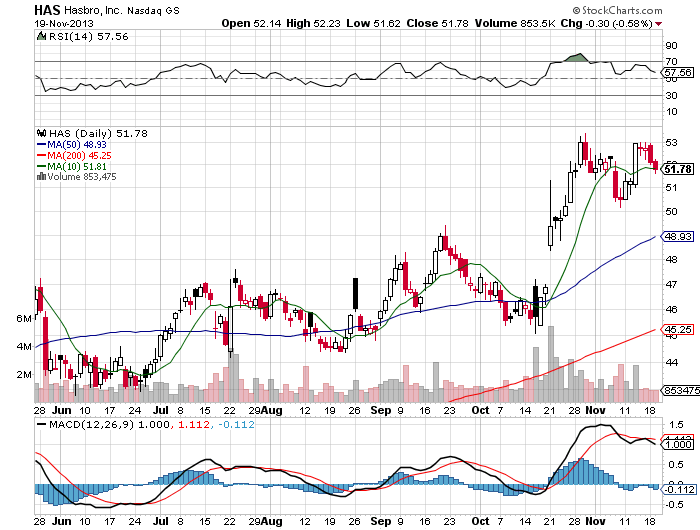Click the blue MA(50) line swatch
Image resolution: width=700 pixels, height=530 pixels.
(41, 145)
